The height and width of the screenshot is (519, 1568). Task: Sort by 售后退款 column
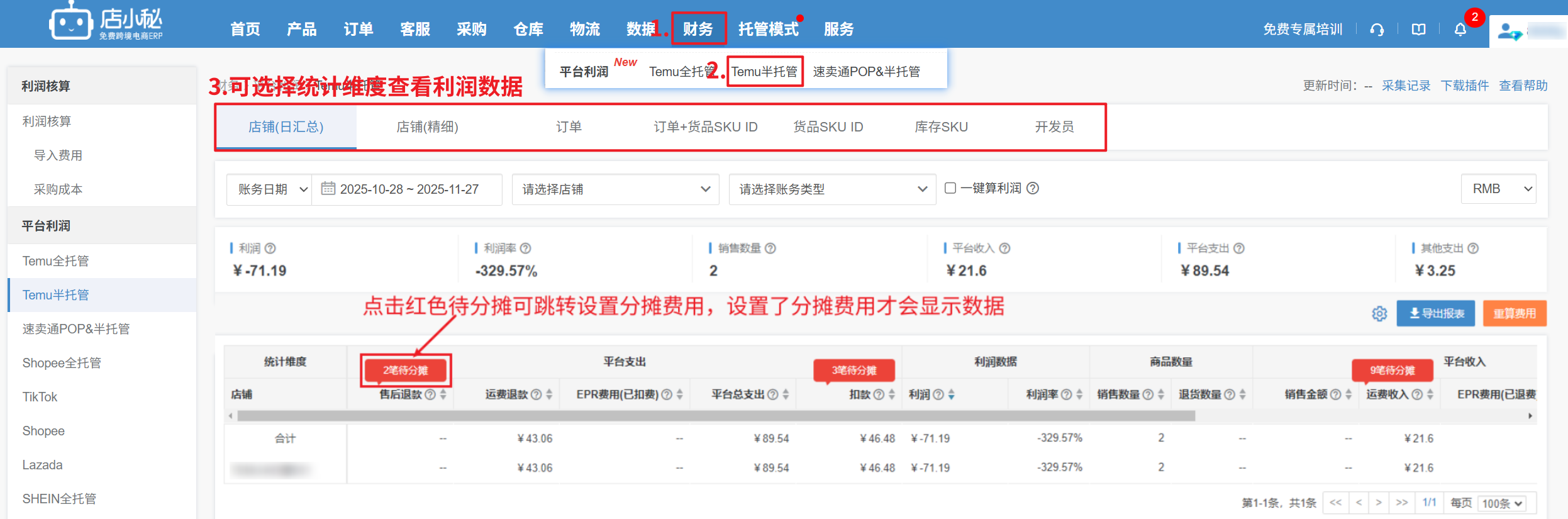click(443, 394)
